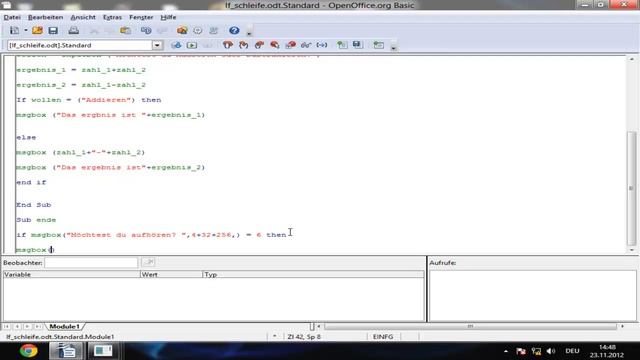Toggle the Enable Watch glasses icon
Viewport: 640px width, 360px height.
click(x=306, y=45)
